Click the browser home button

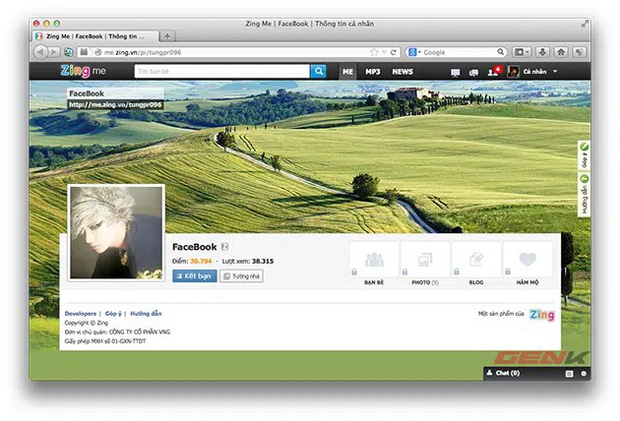tap(561, 51)
